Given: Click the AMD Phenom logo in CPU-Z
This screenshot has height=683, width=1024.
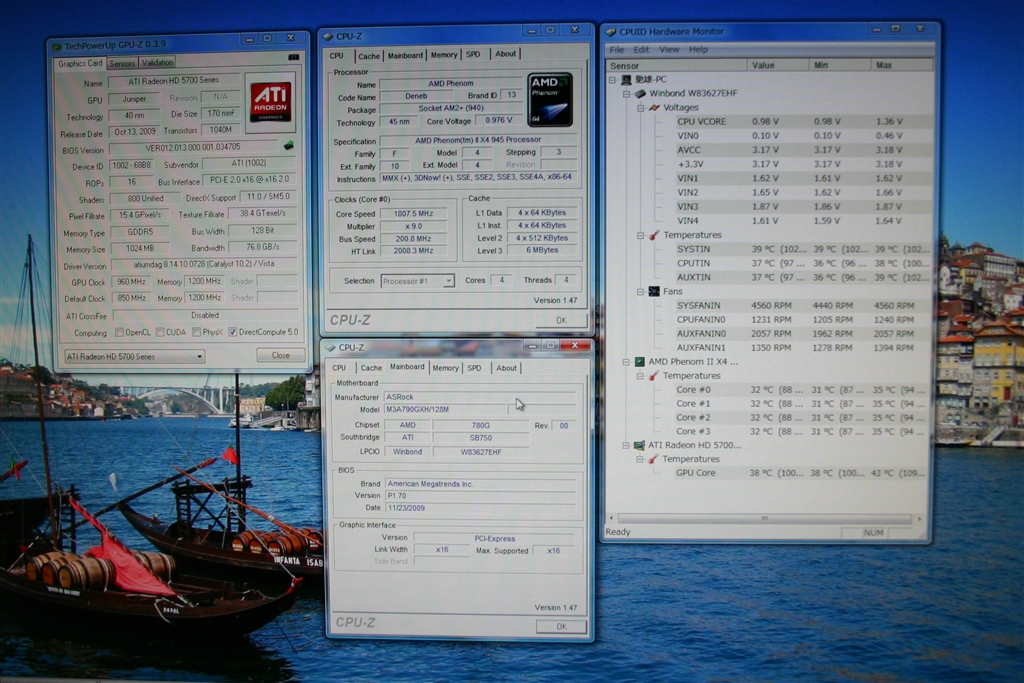Looking at the screenshot, I should click(550, 100).
